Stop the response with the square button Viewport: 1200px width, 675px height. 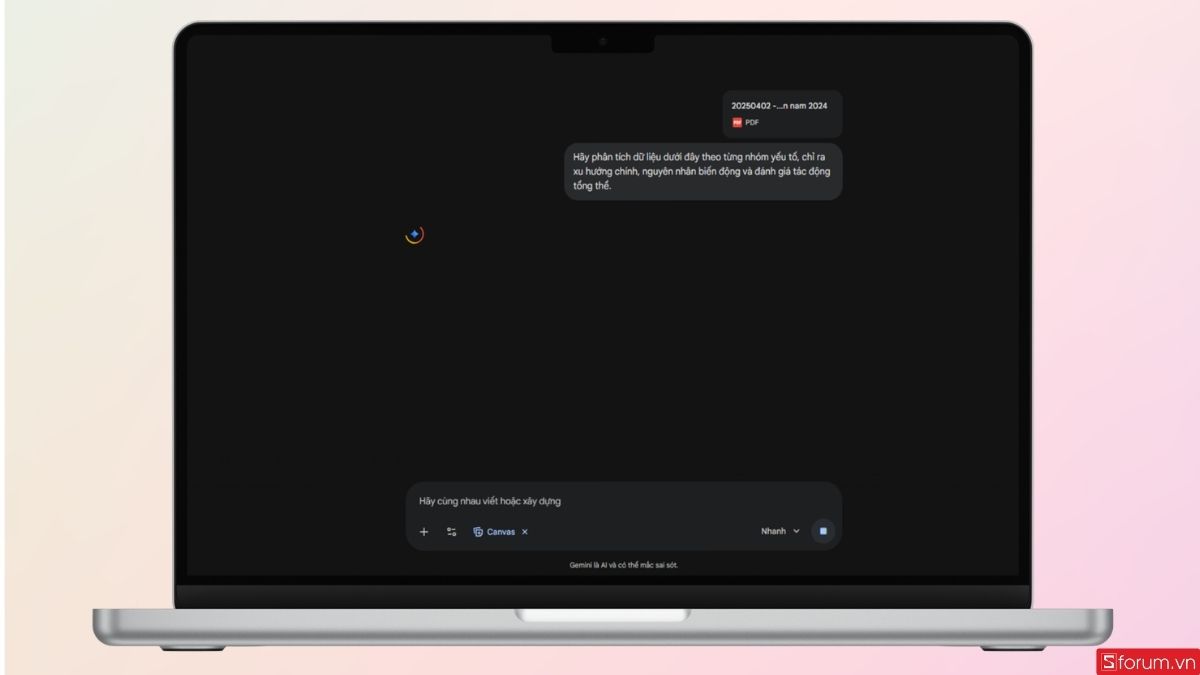pyautogui.click(x=823, y=531)
